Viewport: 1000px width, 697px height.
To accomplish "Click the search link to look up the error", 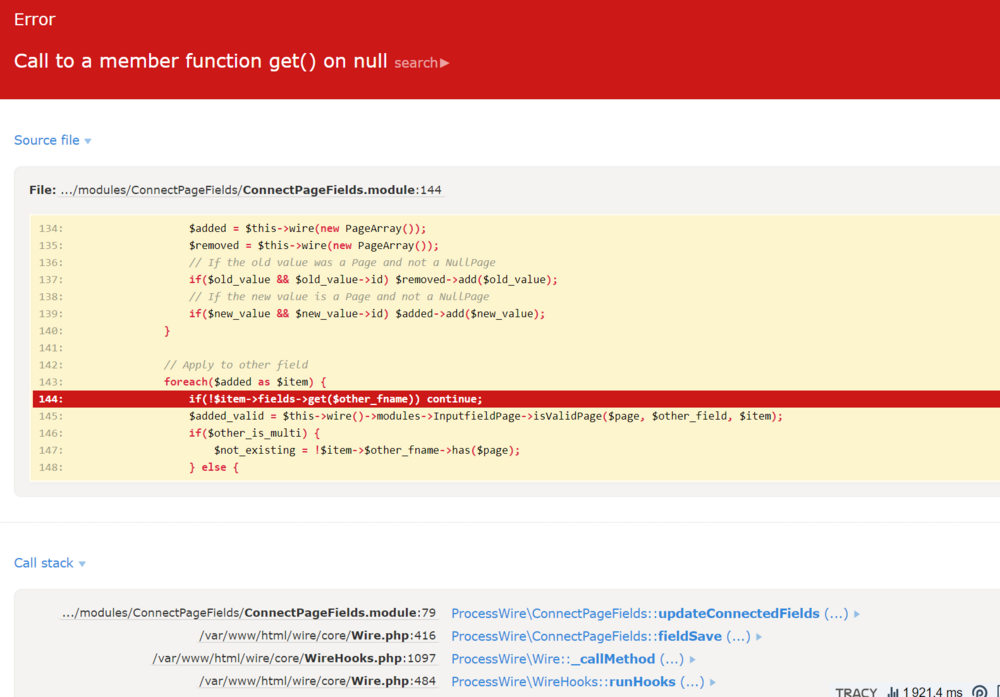I will coord(415,63).
